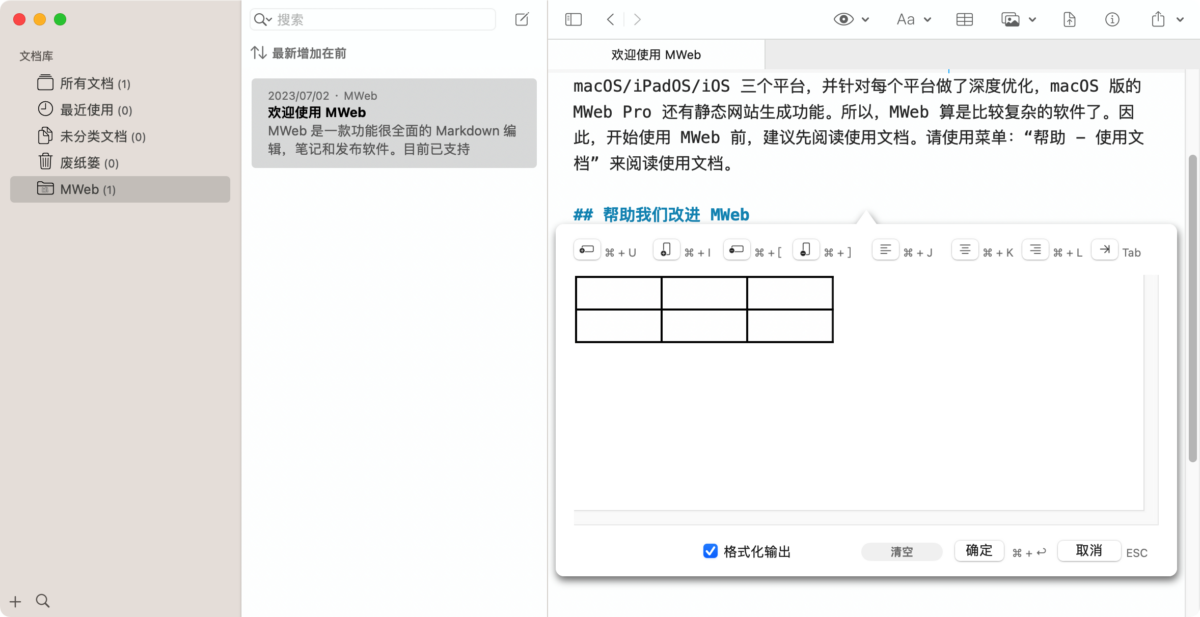Click the heading "## 帮助我们改进 MWeb"
The height and width of the screenshot is (617, 1200).
click(661, 214)
